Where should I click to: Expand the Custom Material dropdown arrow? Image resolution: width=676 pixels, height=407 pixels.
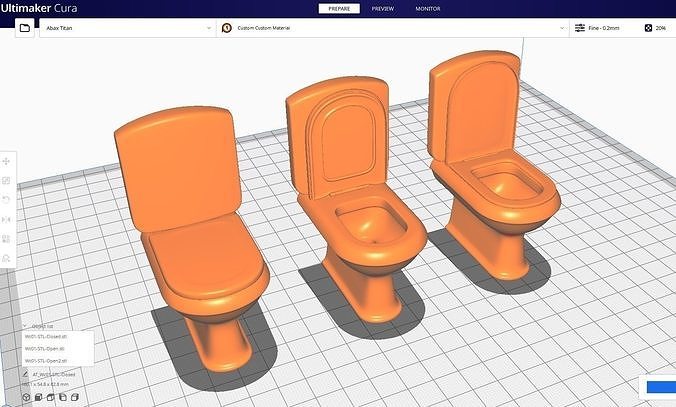click(562, 28)
